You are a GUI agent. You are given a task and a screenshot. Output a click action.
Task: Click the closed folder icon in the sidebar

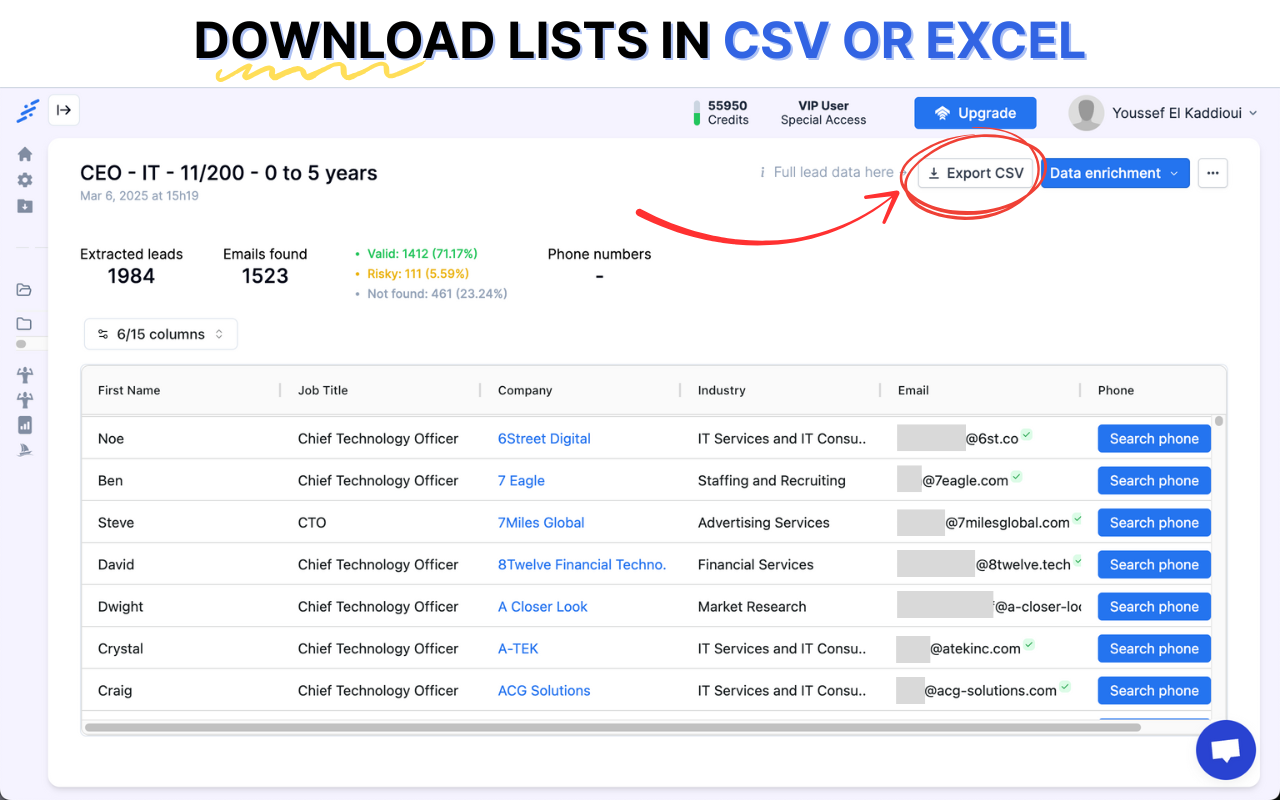point(24,323)
